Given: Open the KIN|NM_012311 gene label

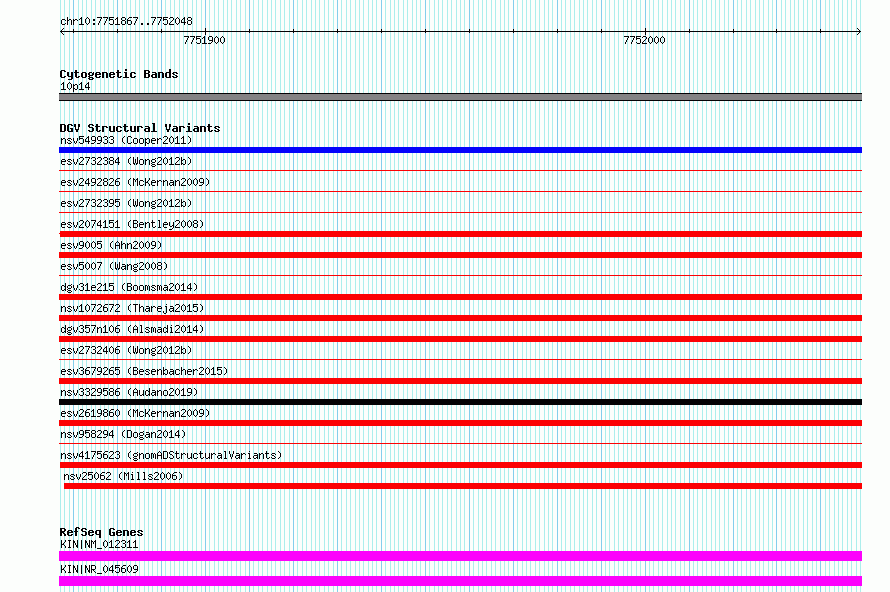Looking at the screenshot, I should [x=99, y=544].
